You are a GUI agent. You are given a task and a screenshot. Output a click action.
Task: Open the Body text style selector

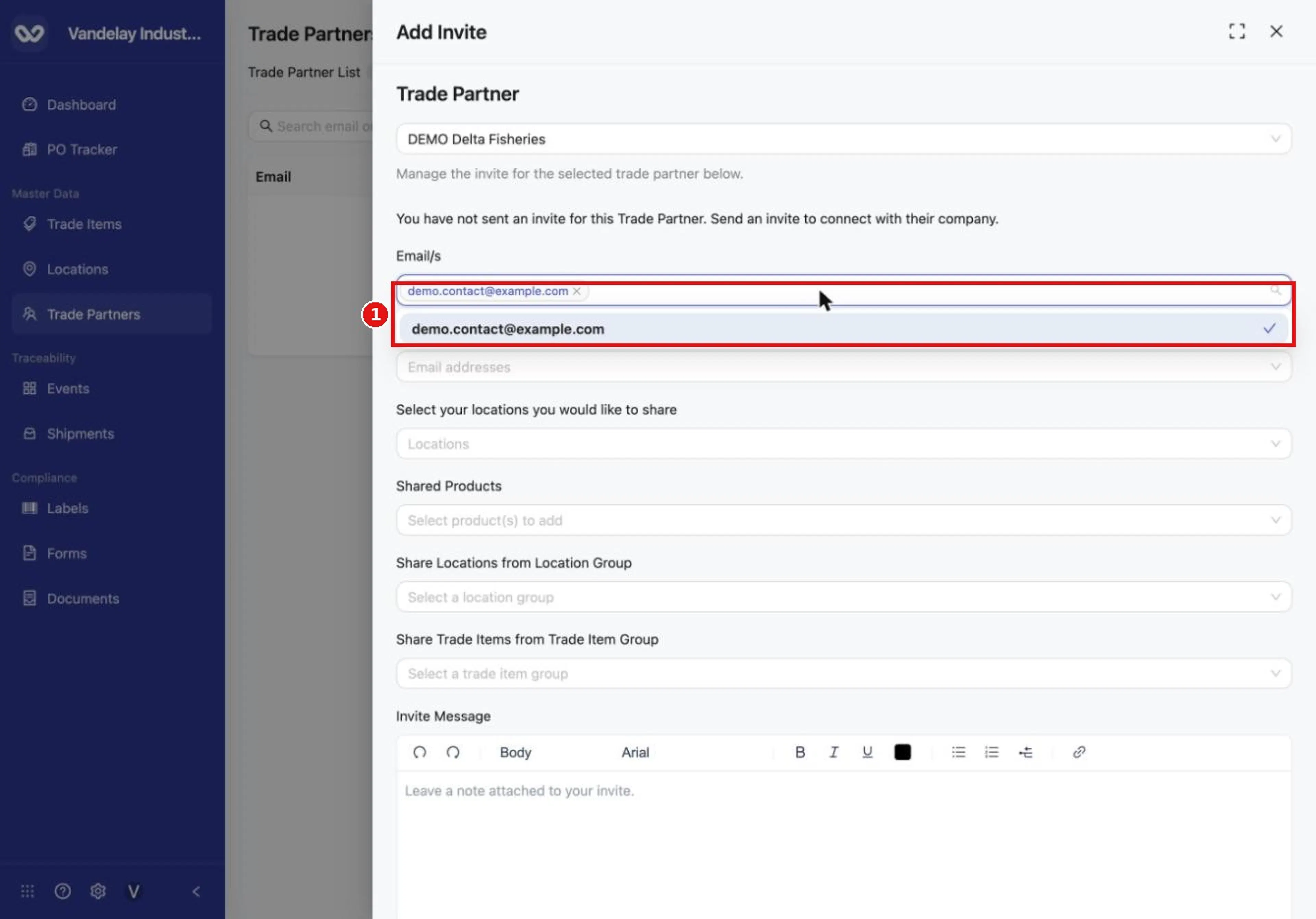pos(515,752)
